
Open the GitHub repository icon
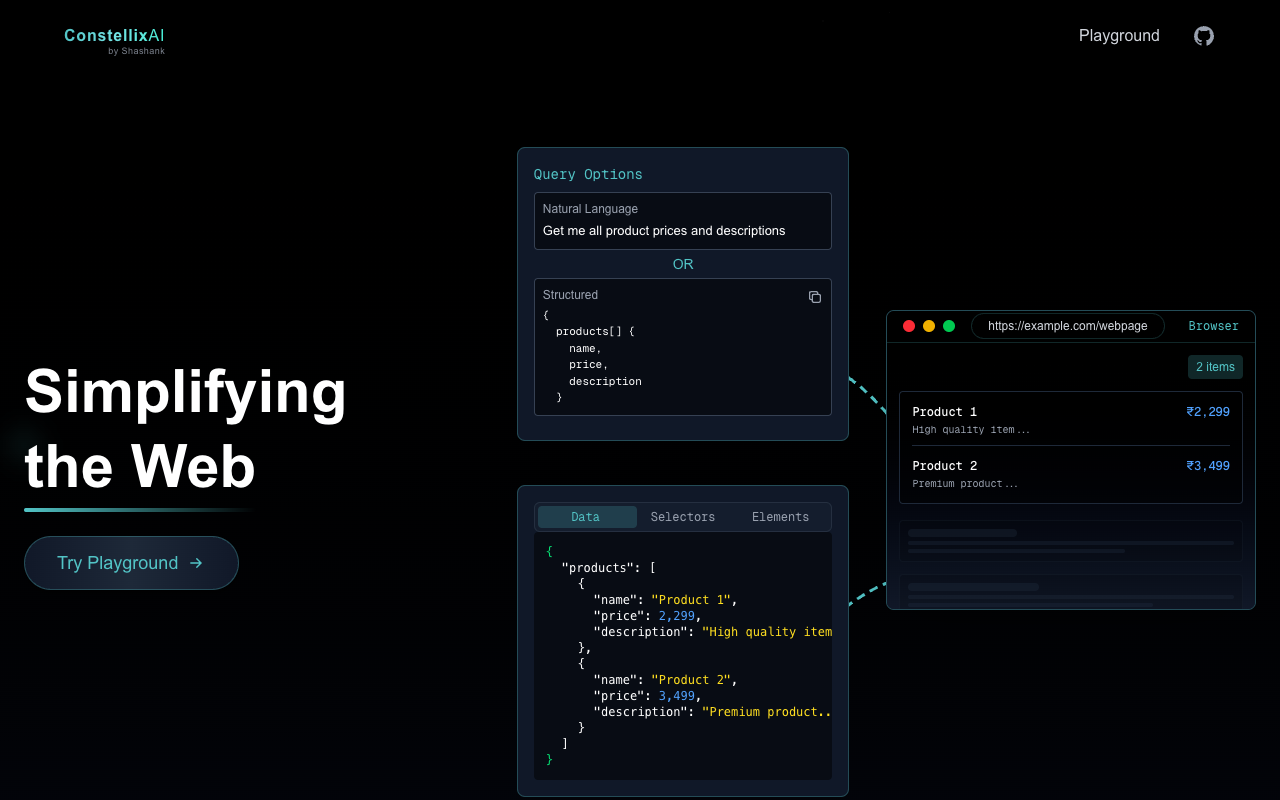pyautogui.click(x=1204, y=36)
